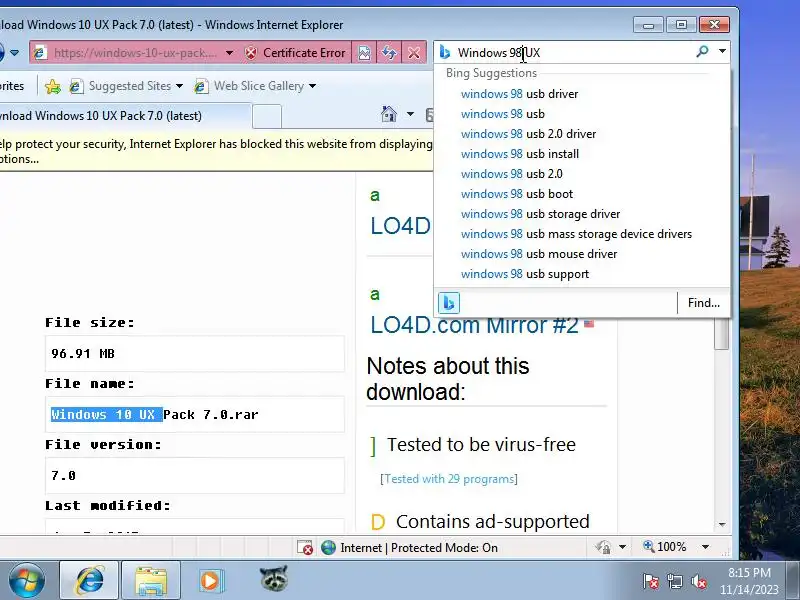Viewport: 800px width, 600px height.
Task: Click the Compatibility View broken-page icon
Action: pyautogui.click(x=364, y=53)
